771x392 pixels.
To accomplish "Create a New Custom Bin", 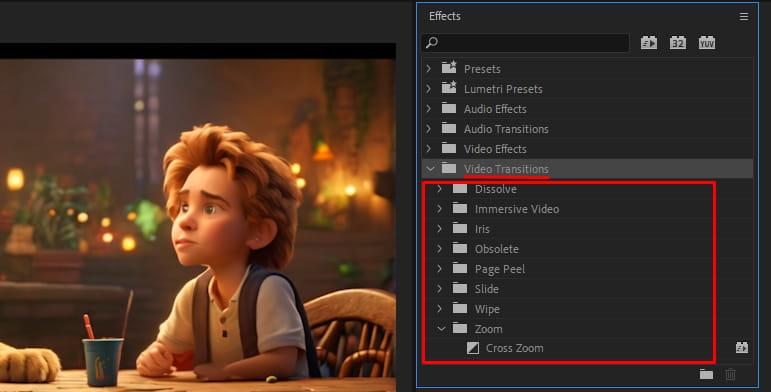I will pyautogui.click(x=706, y=375).
